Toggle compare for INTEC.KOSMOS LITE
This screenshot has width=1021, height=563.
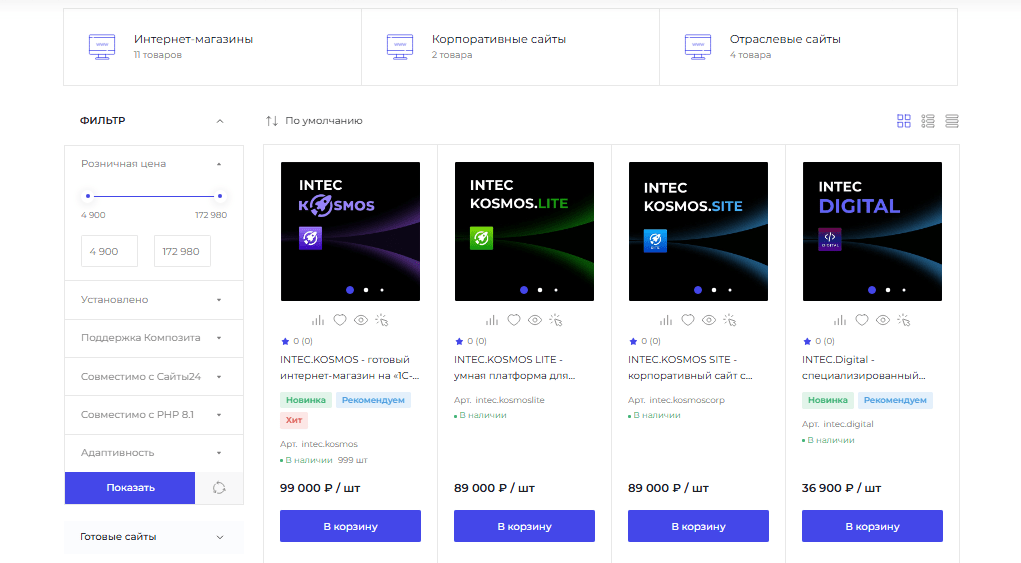click(492, 320)
